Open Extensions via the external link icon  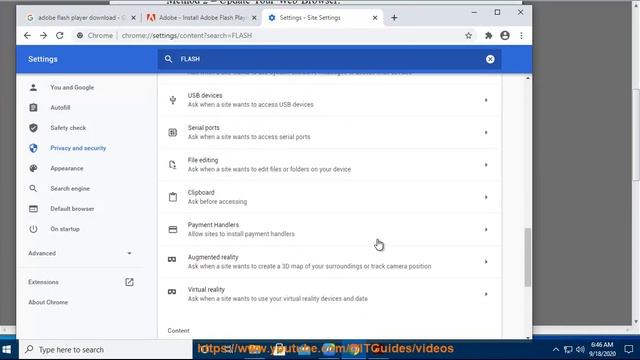pyautogui.click(x=129, y=282)
